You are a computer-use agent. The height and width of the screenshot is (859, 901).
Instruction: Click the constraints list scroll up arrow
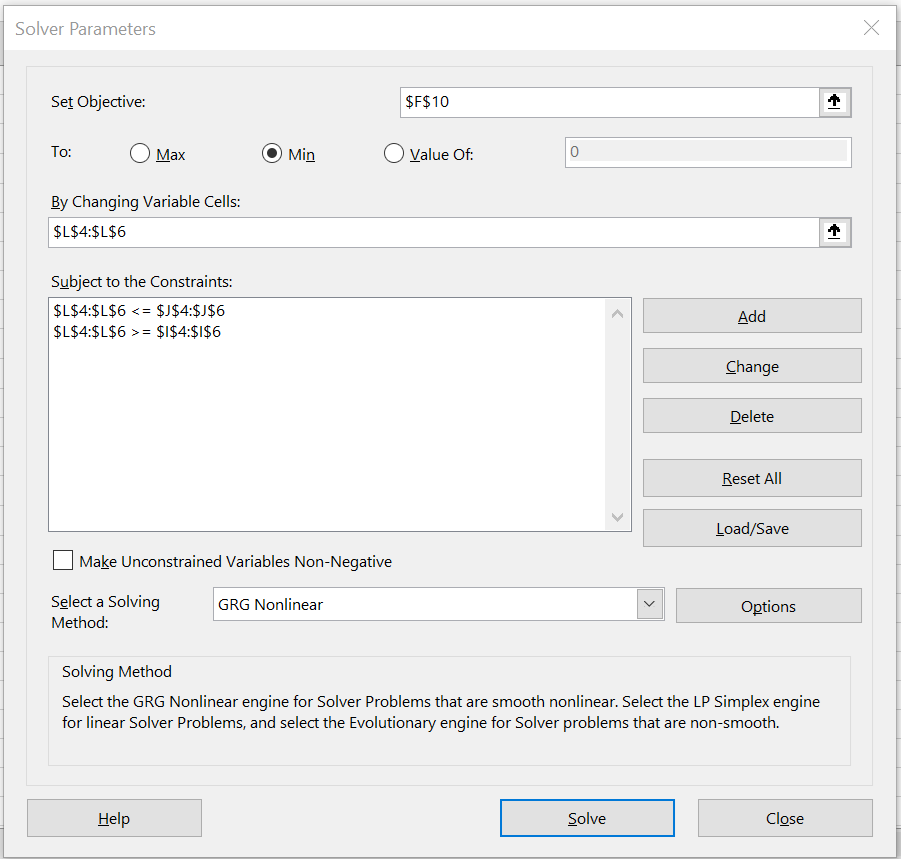(x=618, y=314)
